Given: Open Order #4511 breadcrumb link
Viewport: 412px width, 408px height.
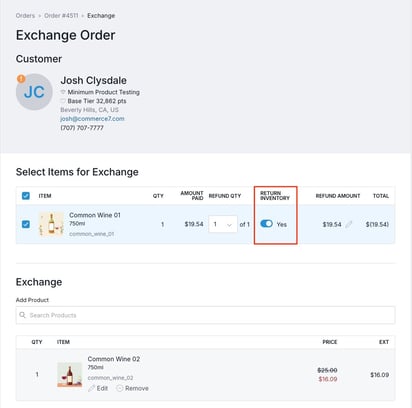Looking at the screenshot, I should pyautogui.click(x=61, y=16).
